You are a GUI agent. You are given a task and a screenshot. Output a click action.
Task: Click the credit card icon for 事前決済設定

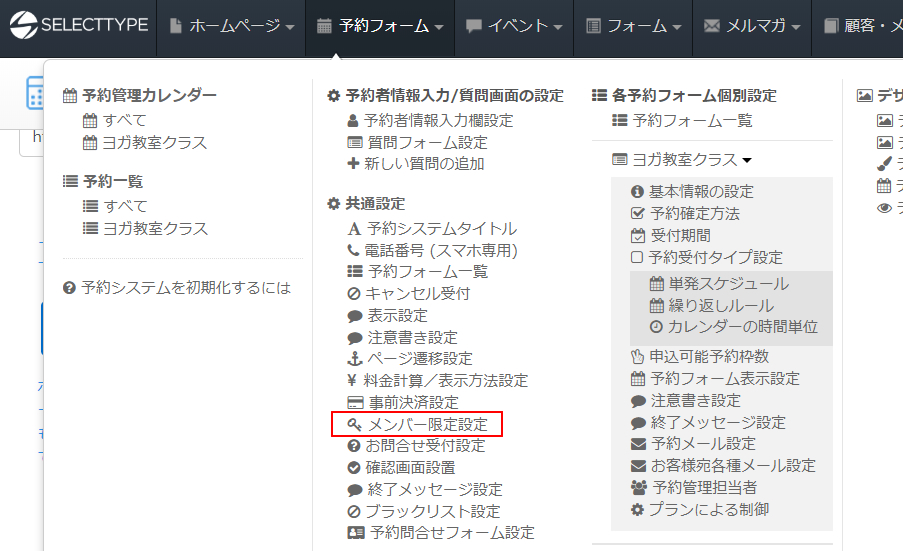click(x=354, y=403)
